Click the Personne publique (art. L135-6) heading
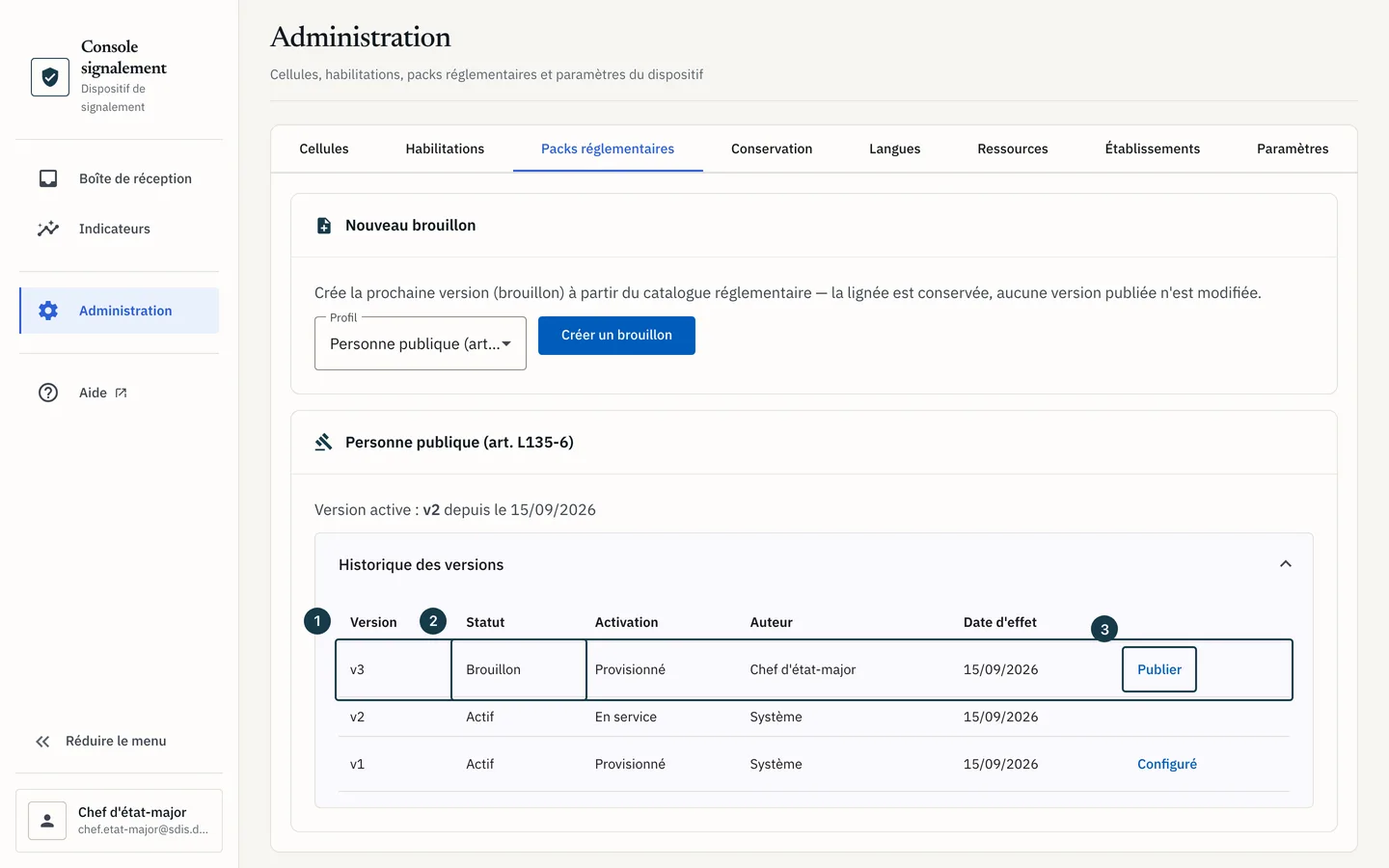Screen dimensions: 1389x868 pyautogui.click(x=459, y=442)
